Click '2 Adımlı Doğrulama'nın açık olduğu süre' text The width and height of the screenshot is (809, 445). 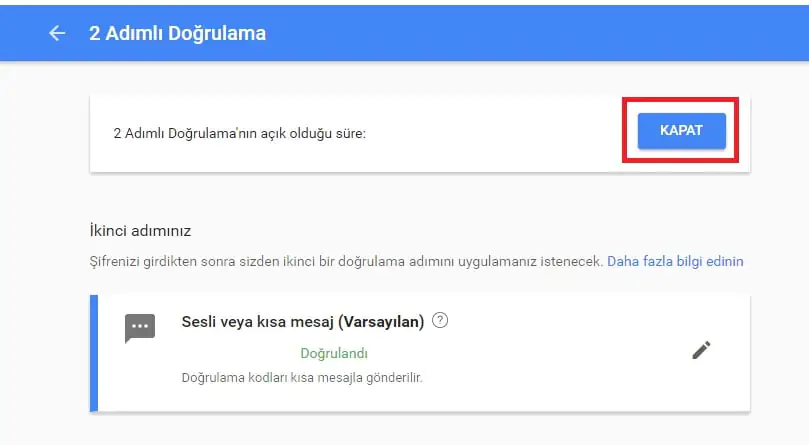click(240, 132)
